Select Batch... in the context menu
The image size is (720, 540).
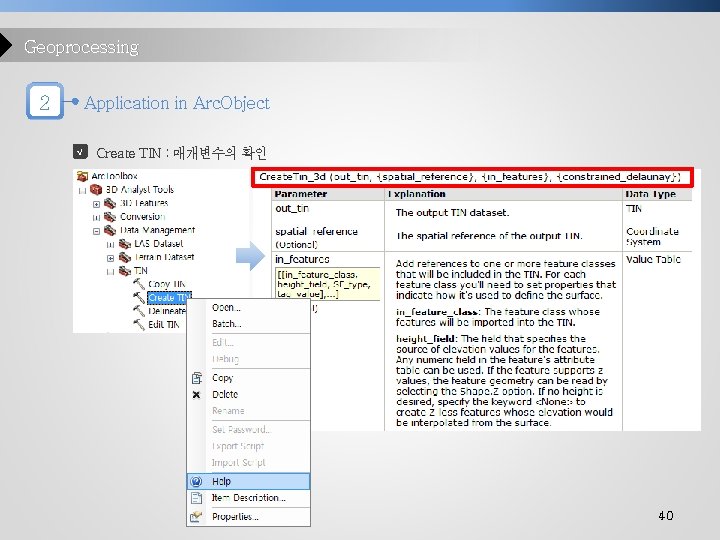(x=226, y=324)
